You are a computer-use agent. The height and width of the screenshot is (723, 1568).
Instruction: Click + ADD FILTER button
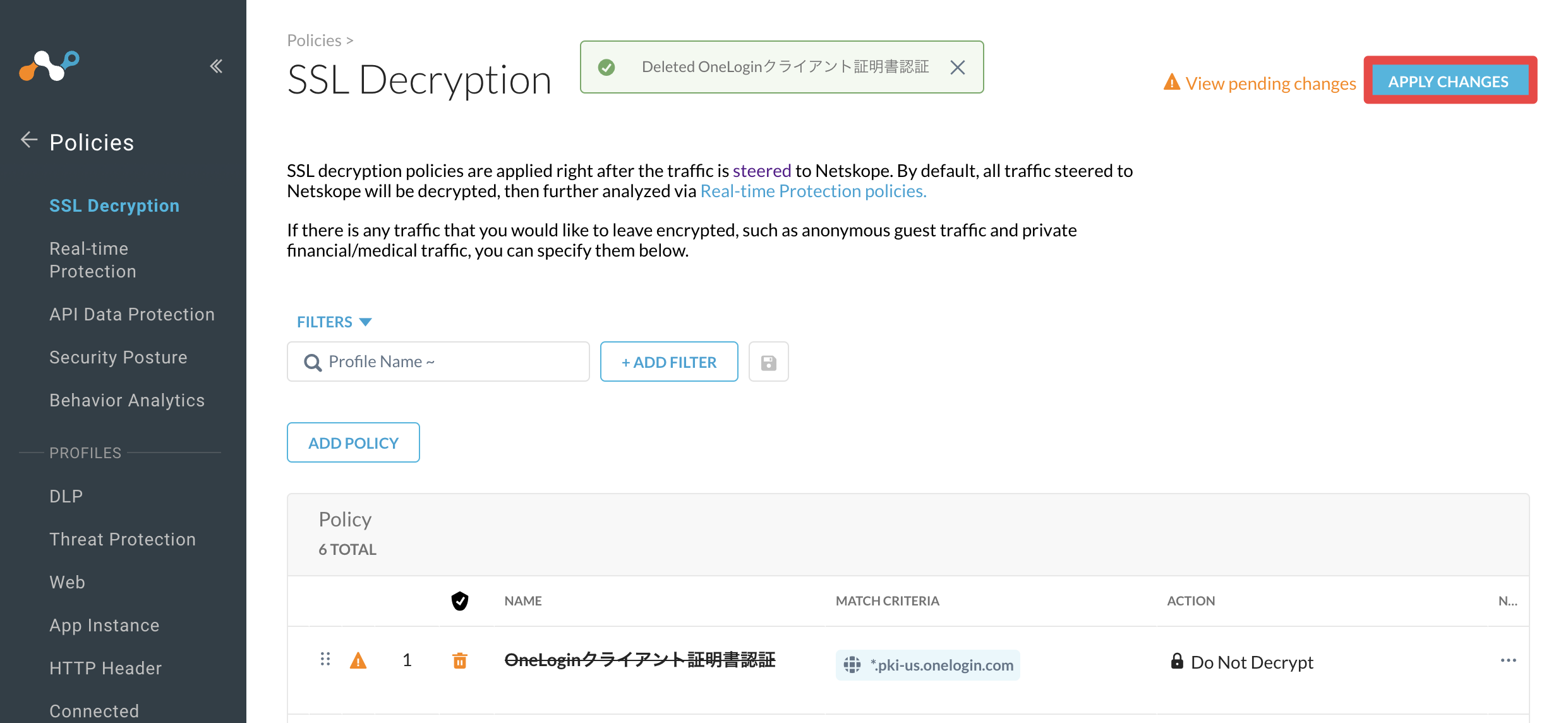(669, 361)
